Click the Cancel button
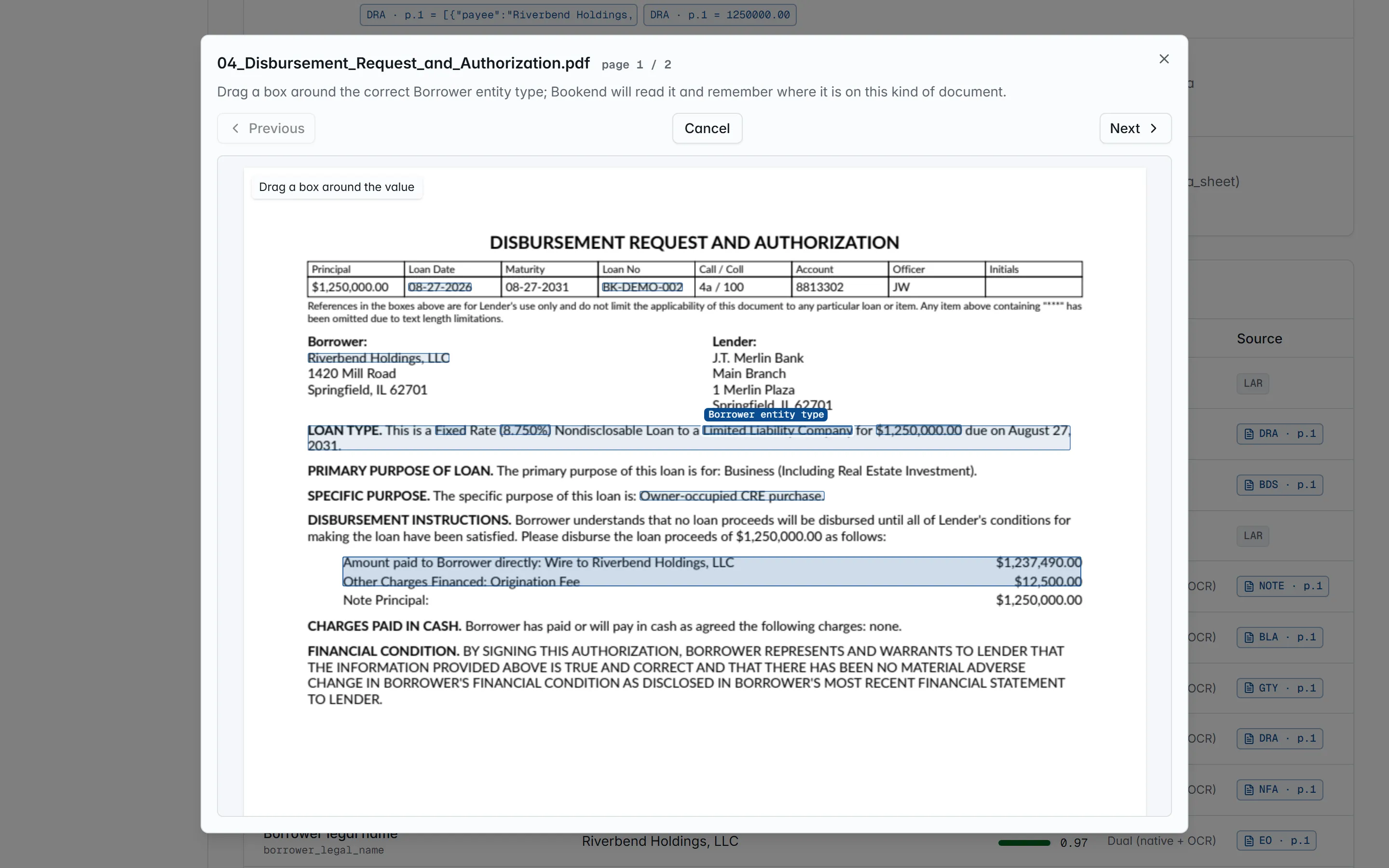Screen dimensions: 1389x868 click(707, 128)
